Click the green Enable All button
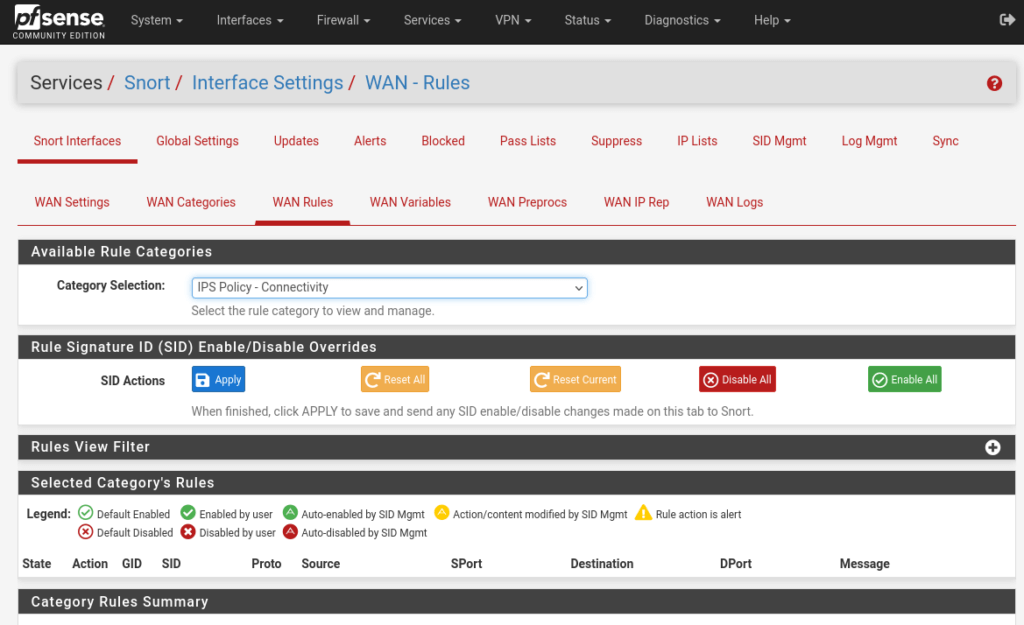This screenshot has height=625, width=1024. [904, 379]
